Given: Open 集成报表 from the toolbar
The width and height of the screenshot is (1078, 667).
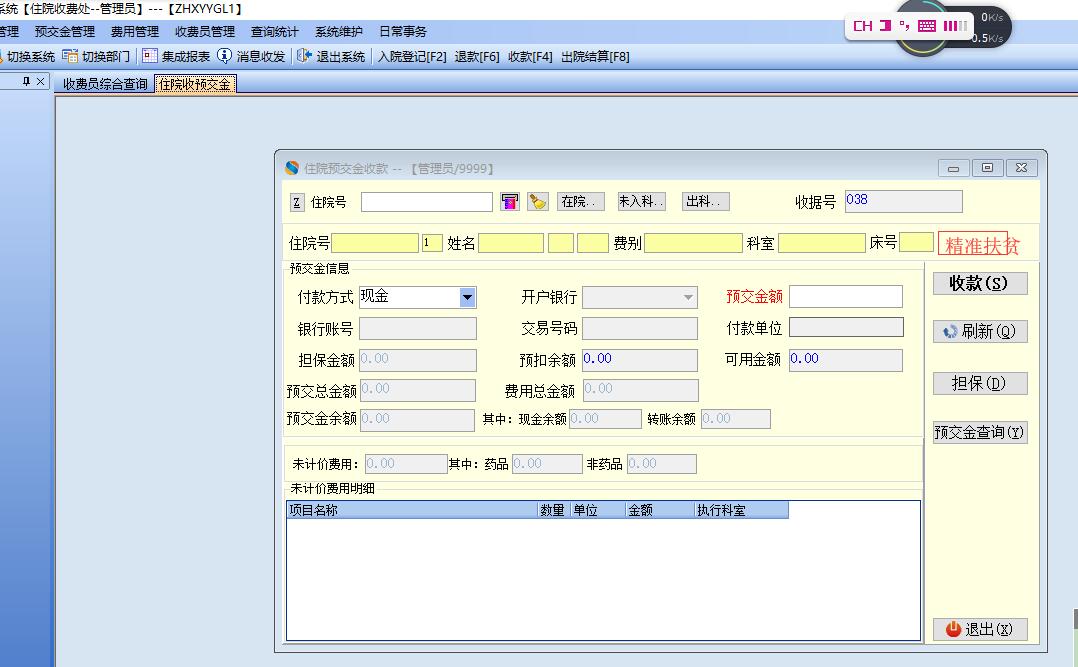Looking at the screenshot, I should pos(176,56).
